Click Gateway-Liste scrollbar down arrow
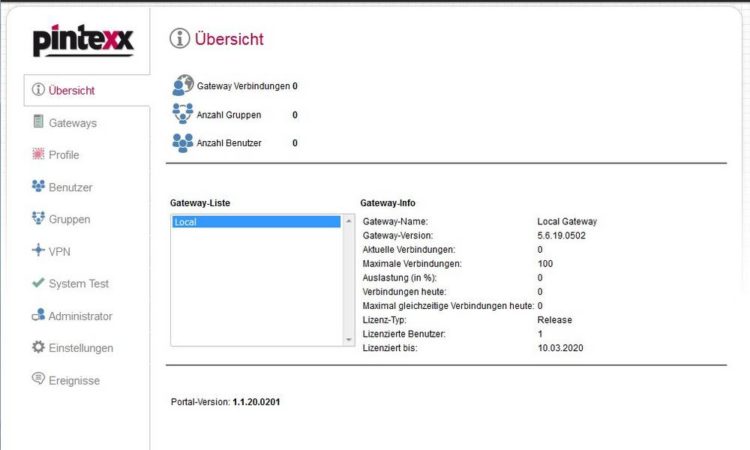The image size is (750, 450). point(349,340)
